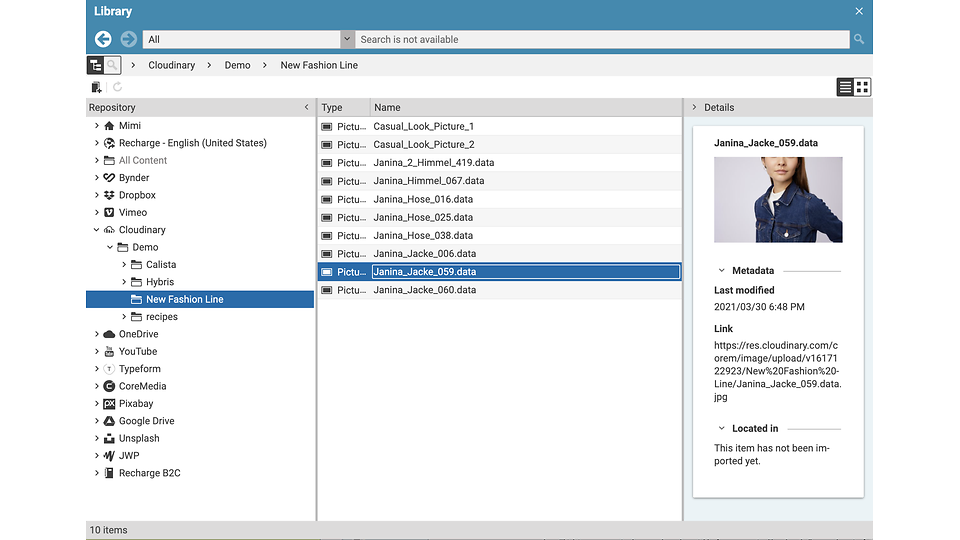Select the Typeform icon
This screenshot has height=540, width=960.
109,369
